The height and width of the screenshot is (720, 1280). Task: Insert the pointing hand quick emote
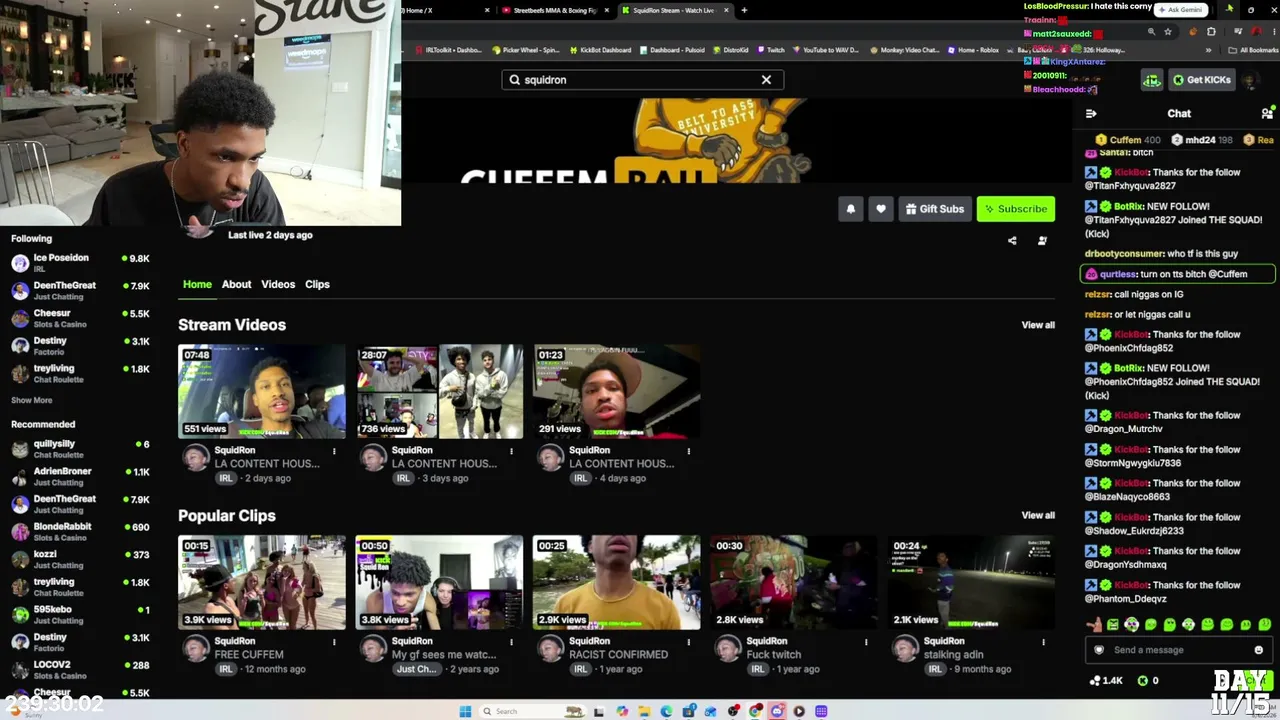1094,625
